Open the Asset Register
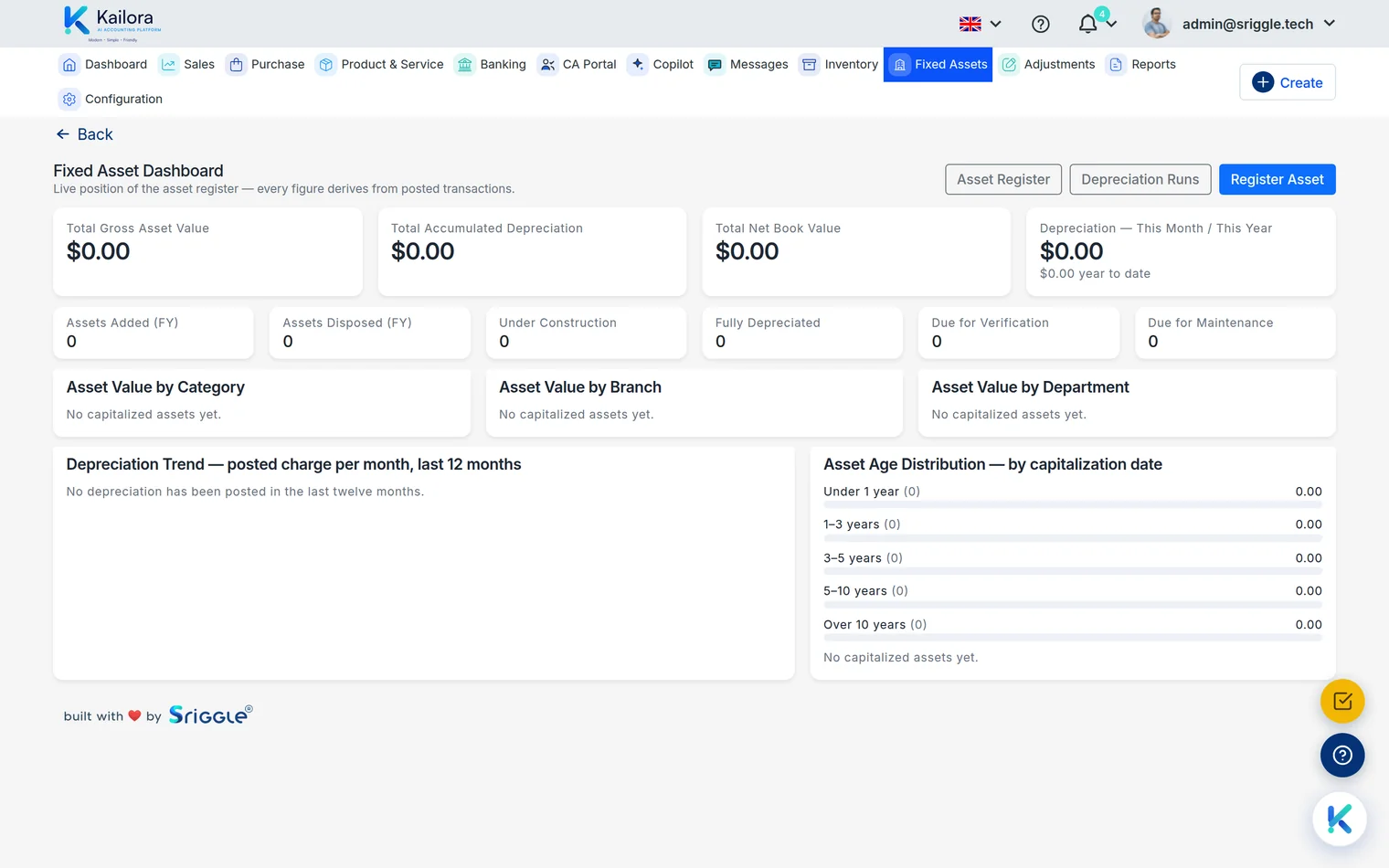The image size is (1389, 868). (x=1003, y=179)
